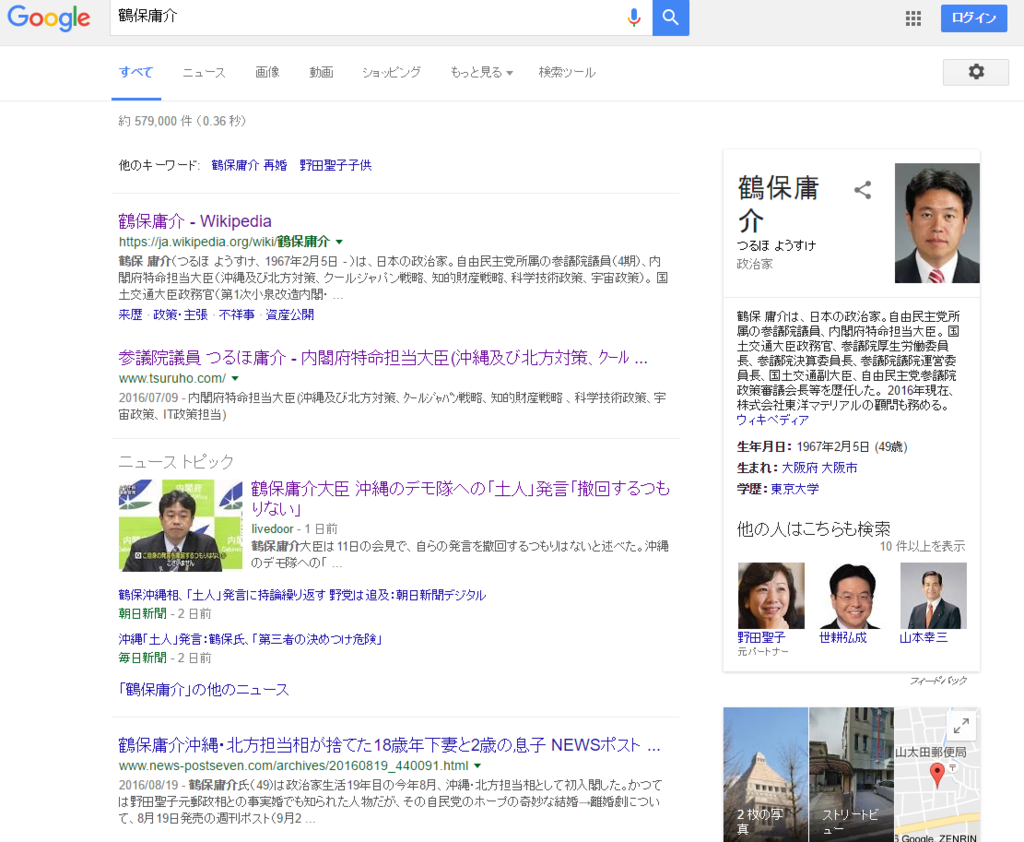The image size is (1024, 842).
Task: Expand the もっと見る dropdown
Action: [481, 73]
